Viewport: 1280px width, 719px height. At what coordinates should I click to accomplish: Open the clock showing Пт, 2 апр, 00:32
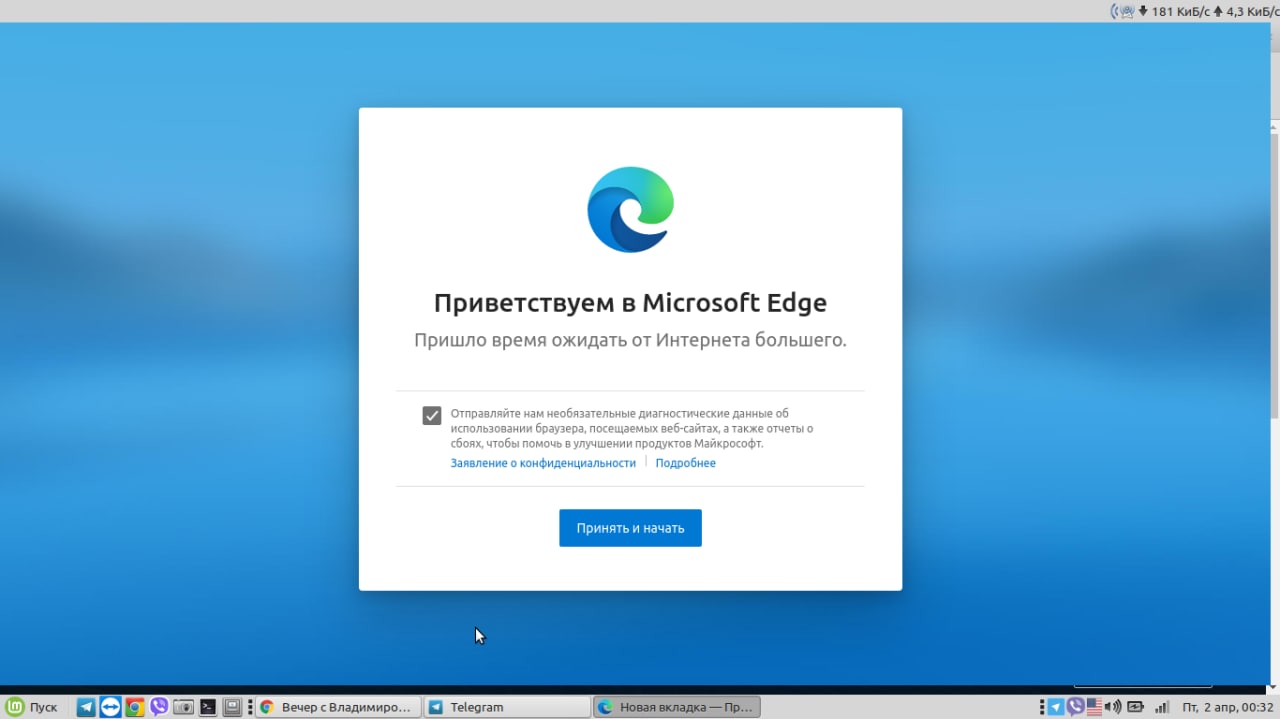(1227, 707)
